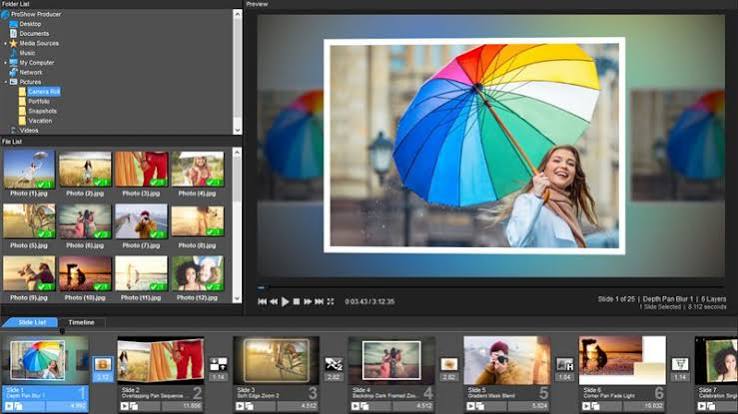This screenshot has height=414, width=738.
Task: Stop the preview playback
Action: point(296,302)
